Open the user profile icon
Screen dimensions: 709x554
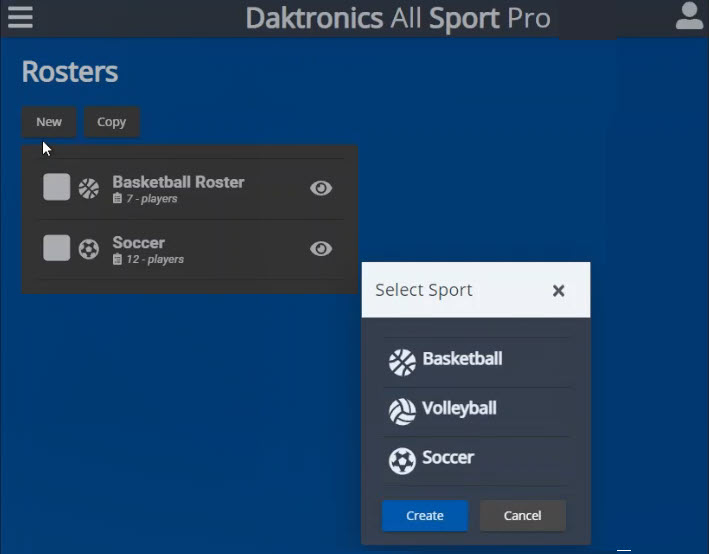click(689, 17)
